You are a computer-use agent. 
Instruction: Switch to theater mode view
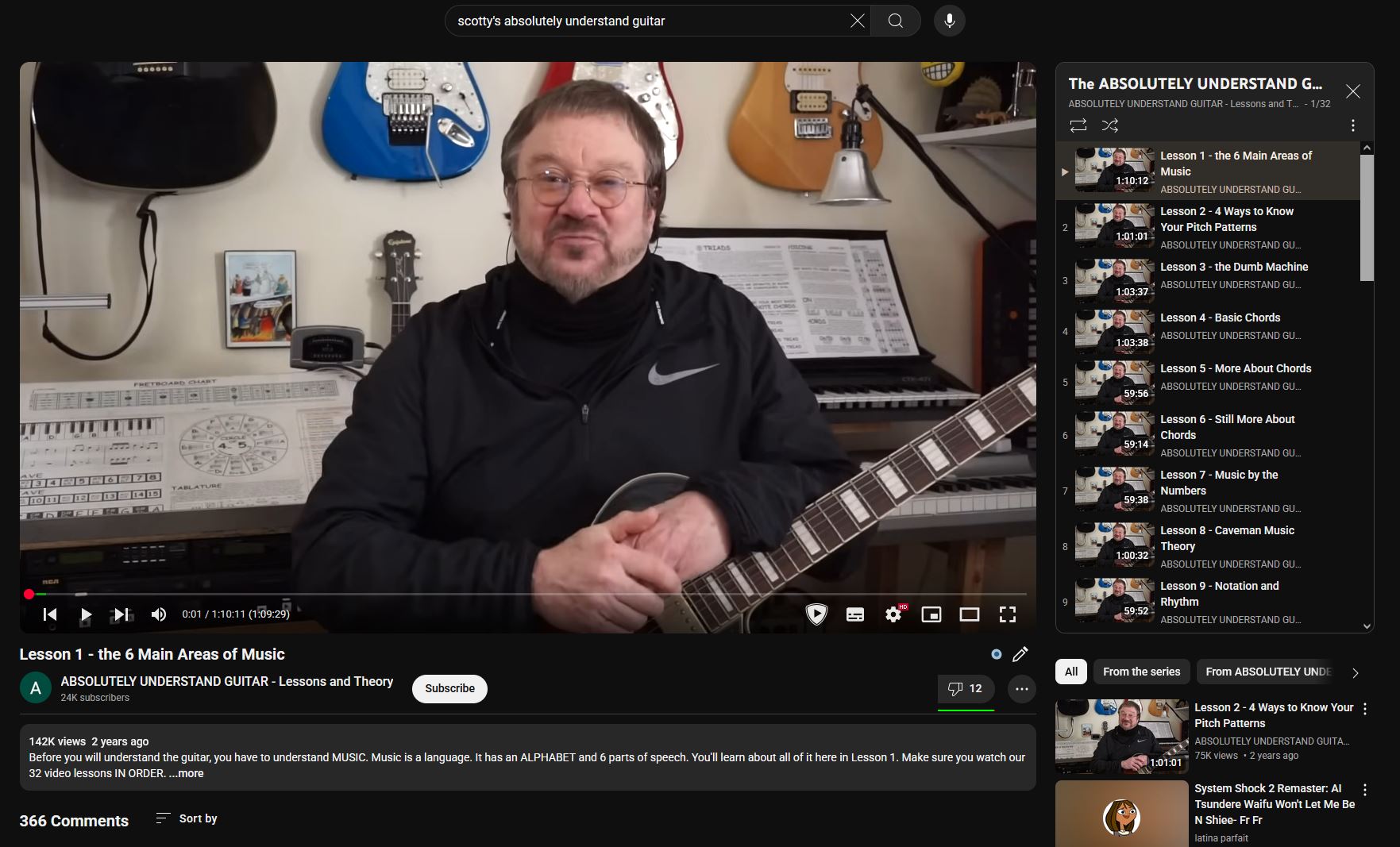tap(970, 614)
